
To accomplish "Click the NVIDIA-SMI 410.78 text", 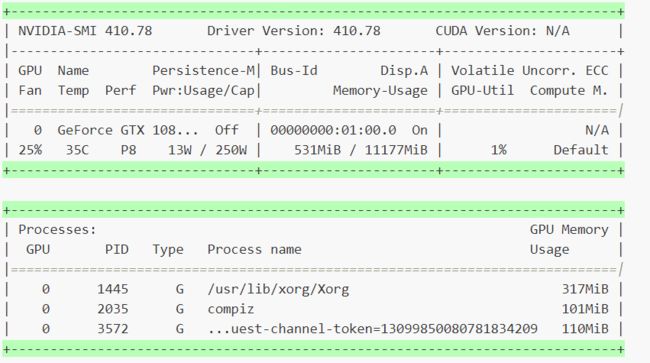I will coord(85,31).
